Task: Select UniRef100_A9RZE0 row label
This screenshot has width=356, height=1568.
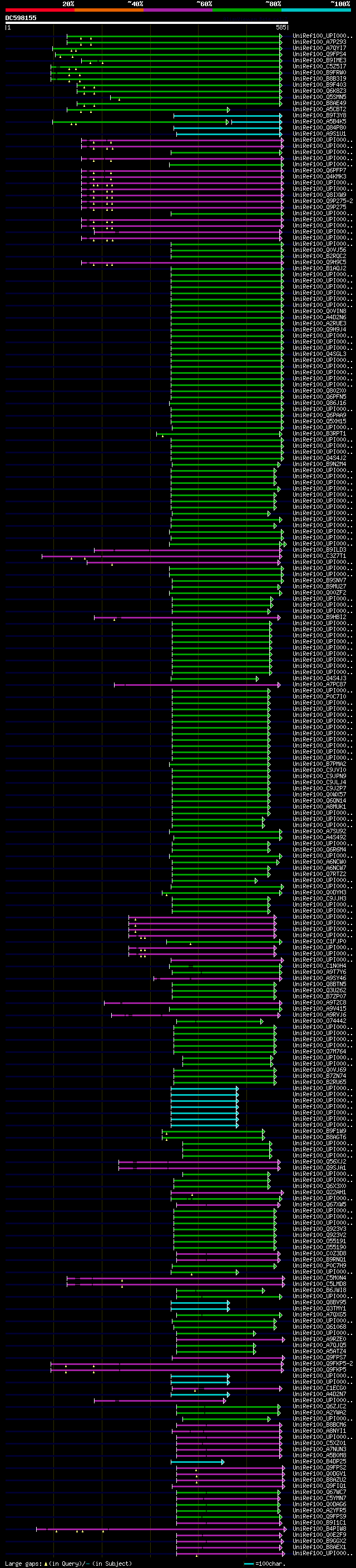Action: [x=319, y=1339]
